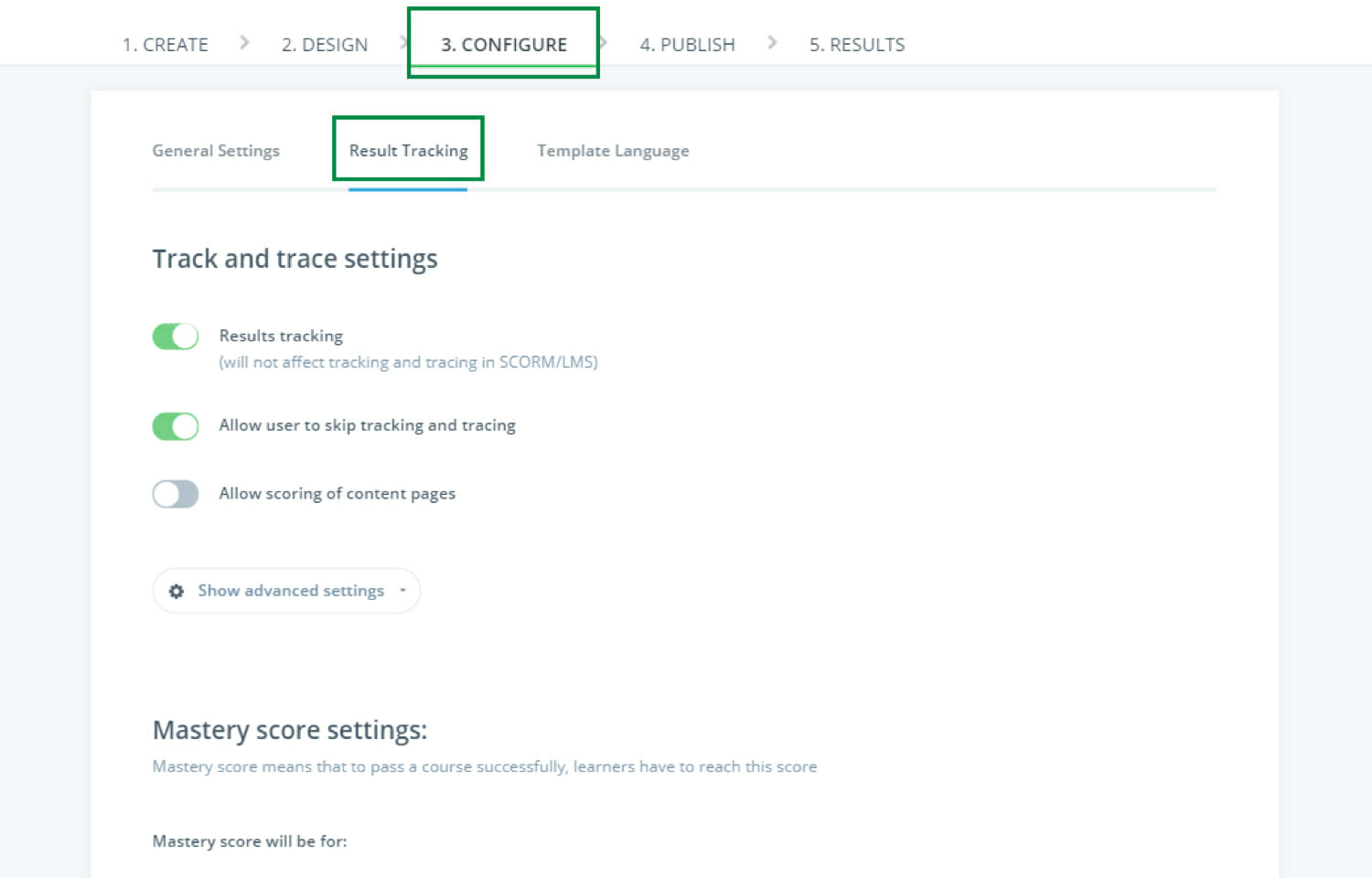Click the SCORM/LMS note text
Screen dimensions: 1372x878
tap(408, 362)
